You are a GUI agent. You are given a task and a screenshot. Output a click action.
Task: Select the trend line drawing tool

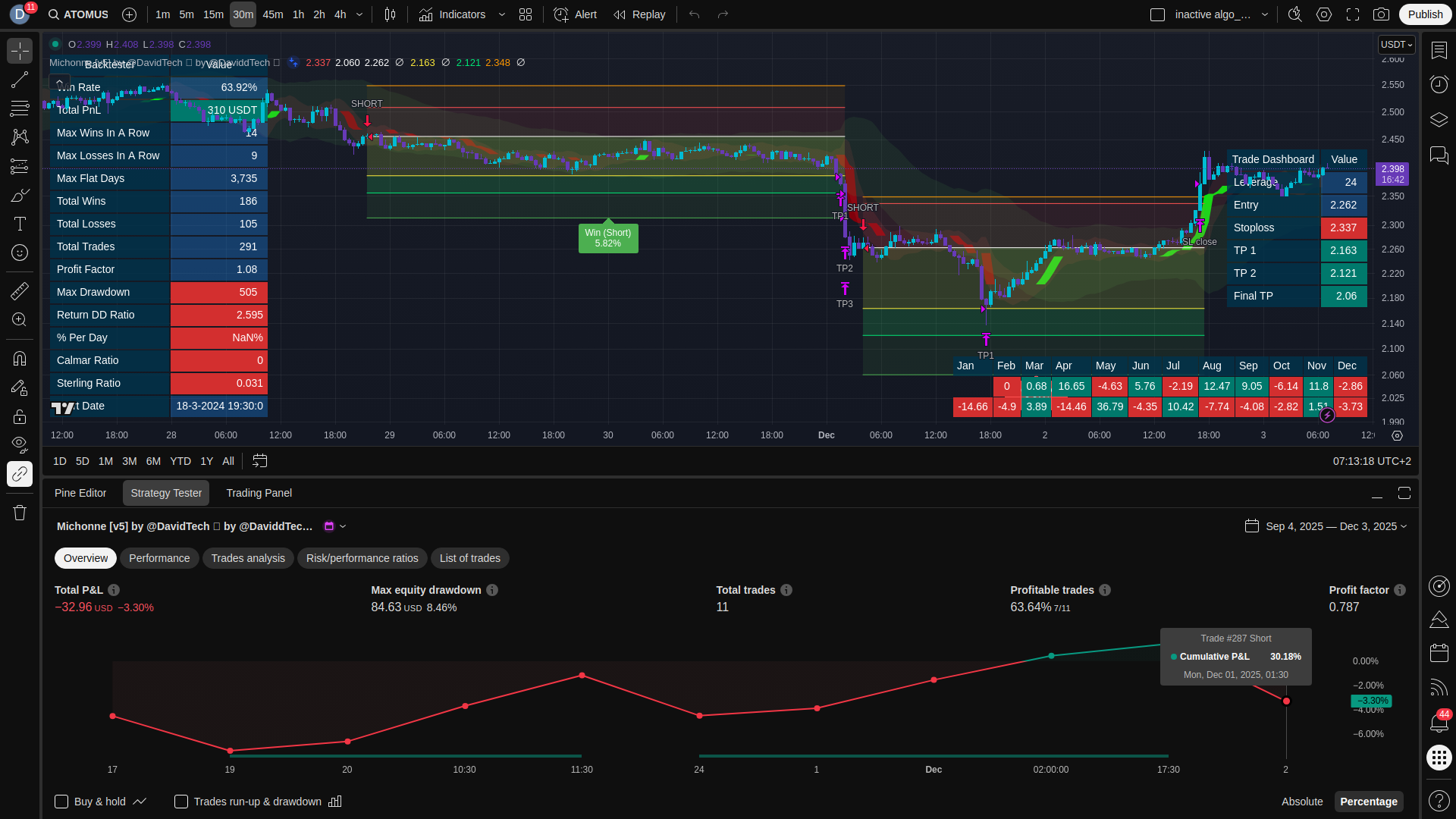coord(20,80)
